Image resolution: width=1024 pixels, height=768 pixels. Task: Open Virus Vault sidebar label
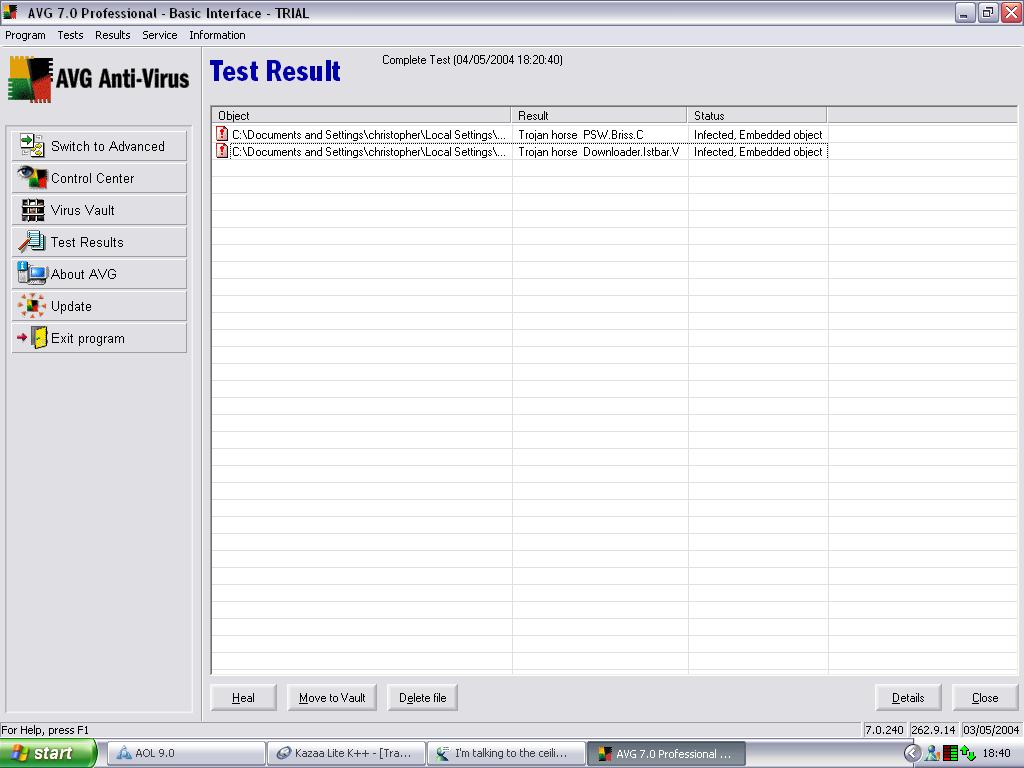point(82,210)
